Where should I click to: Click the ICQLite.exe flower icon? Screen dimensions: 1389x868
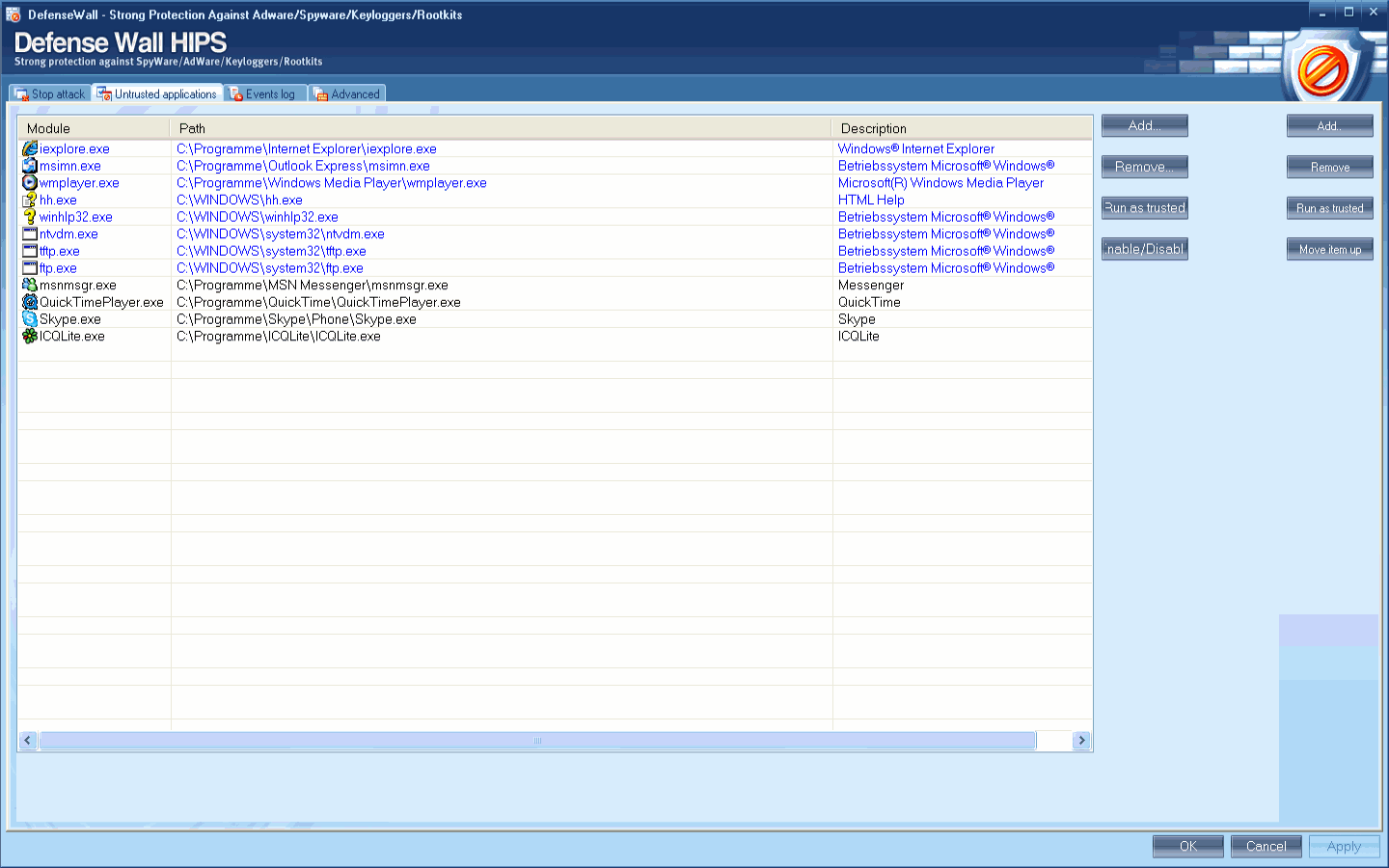(x=30, y=336)
